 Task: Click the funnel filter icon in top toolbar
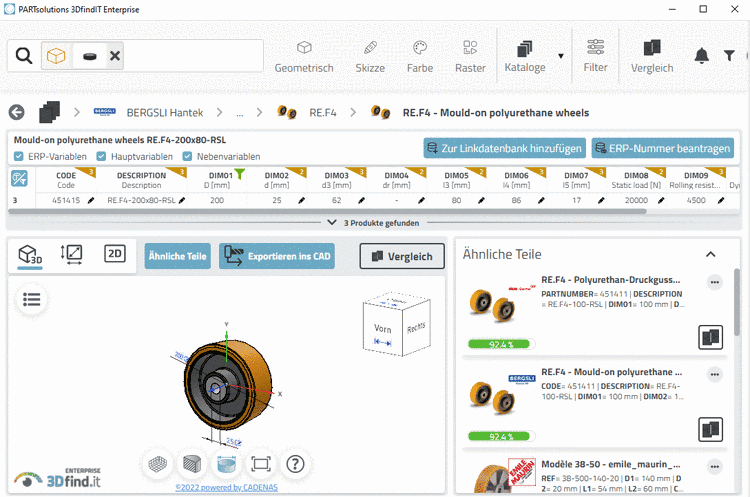(729, 55)
